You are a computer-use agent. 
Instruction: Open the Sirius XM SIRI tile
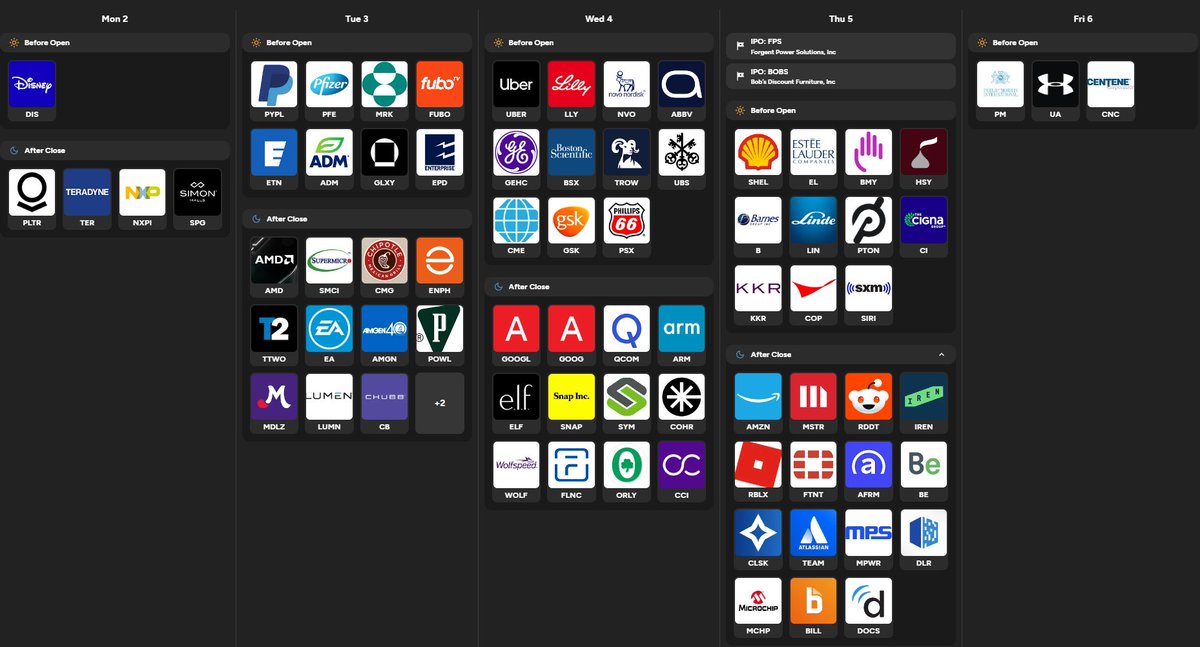coord(868,294)
